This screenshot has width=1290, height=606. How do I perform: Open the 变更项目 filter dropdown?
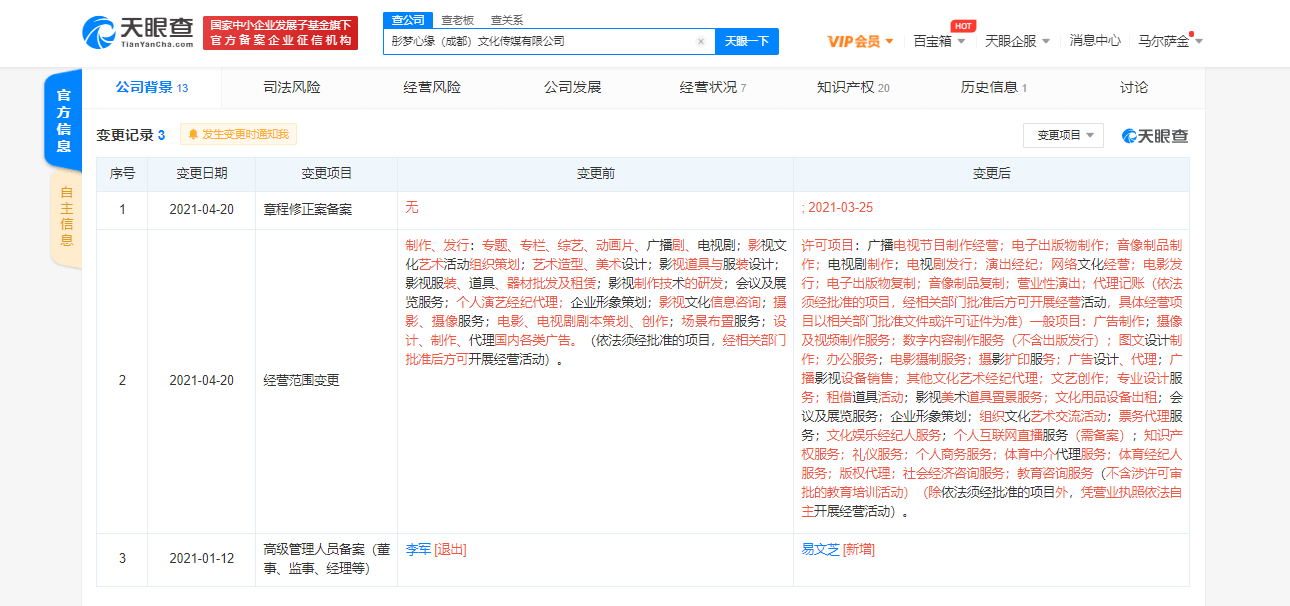tap(1063, 136)
